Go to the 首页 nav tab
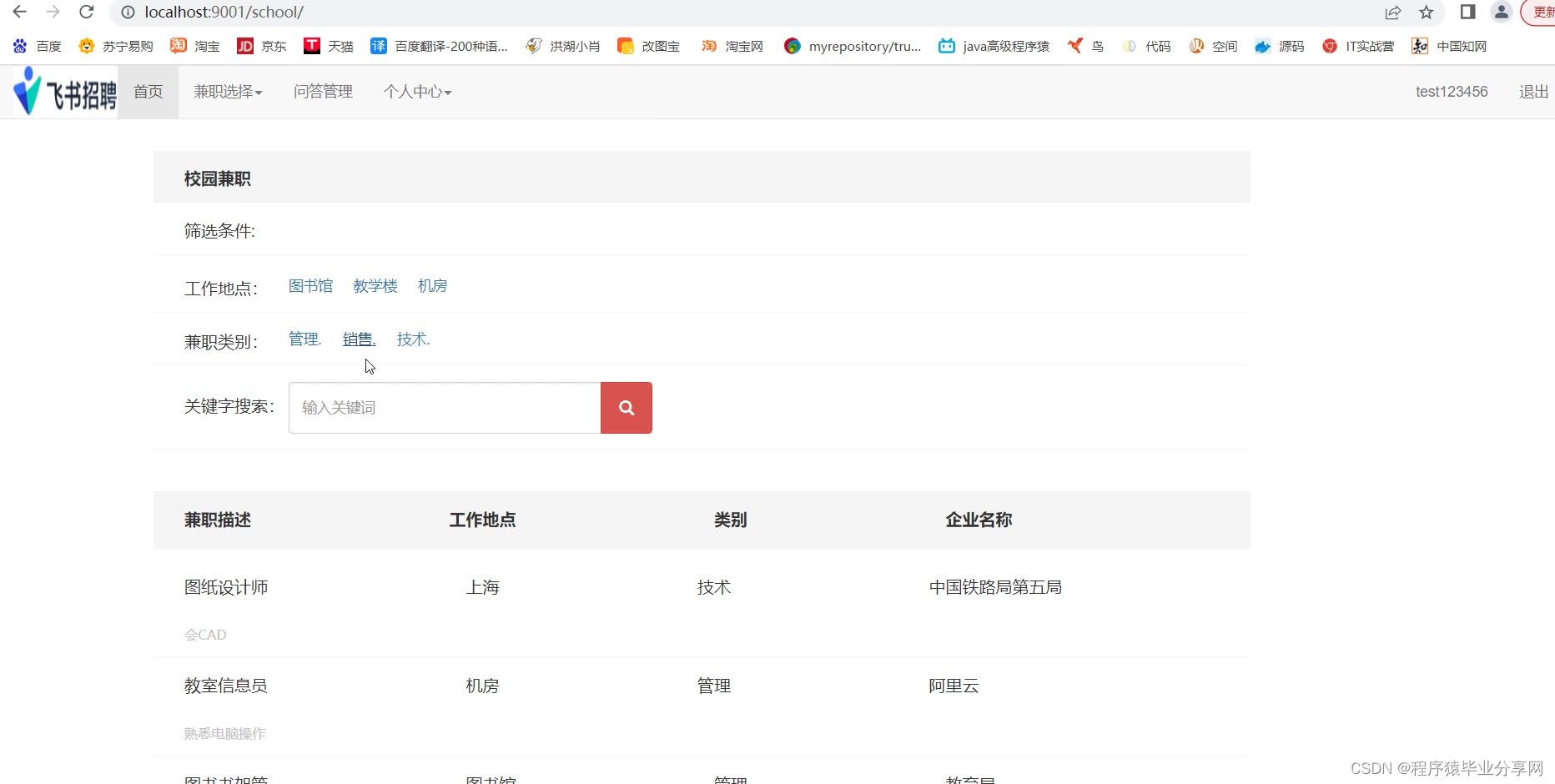 click(148, 92)
